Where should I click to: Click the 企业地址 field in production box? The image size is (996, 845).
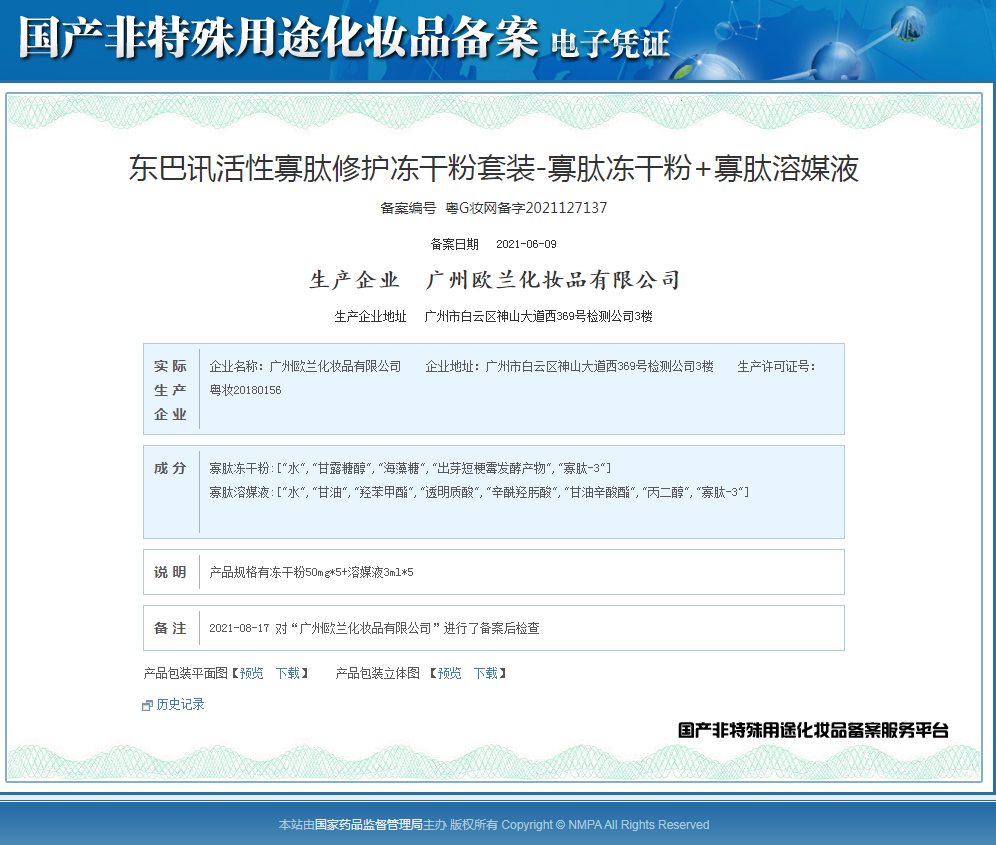point(570,367)
